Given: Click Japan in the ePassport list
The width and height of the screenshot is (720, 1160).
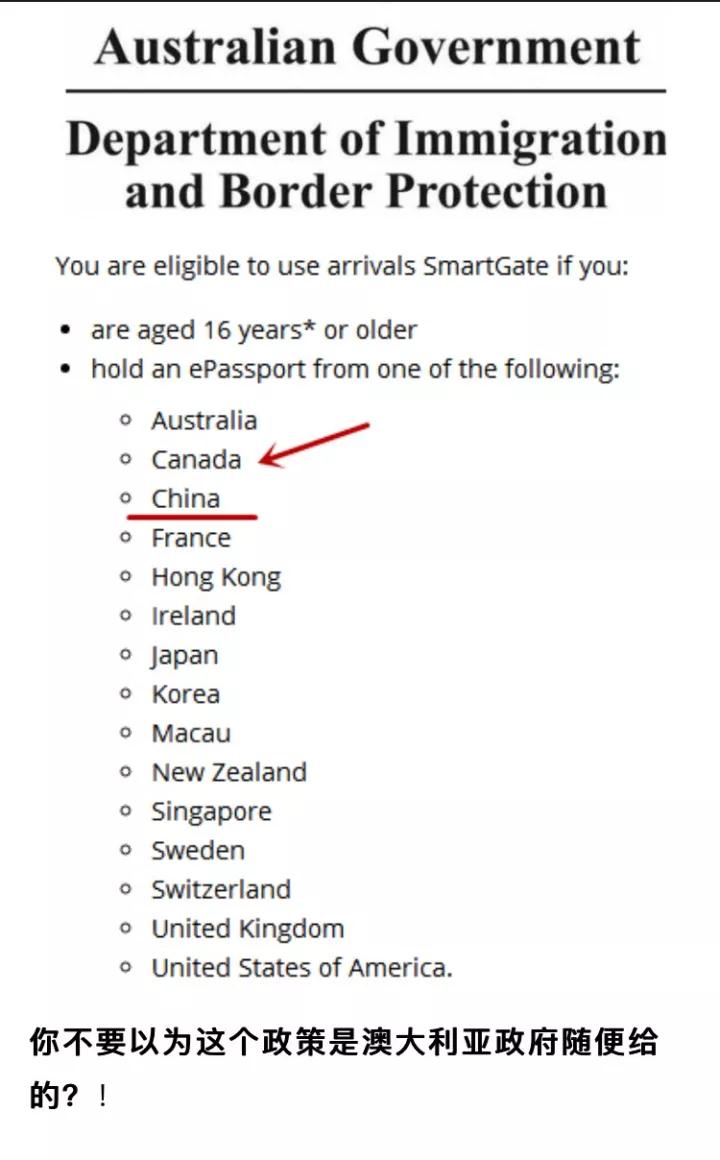Looking at the screenshot, I should point(184,656).
